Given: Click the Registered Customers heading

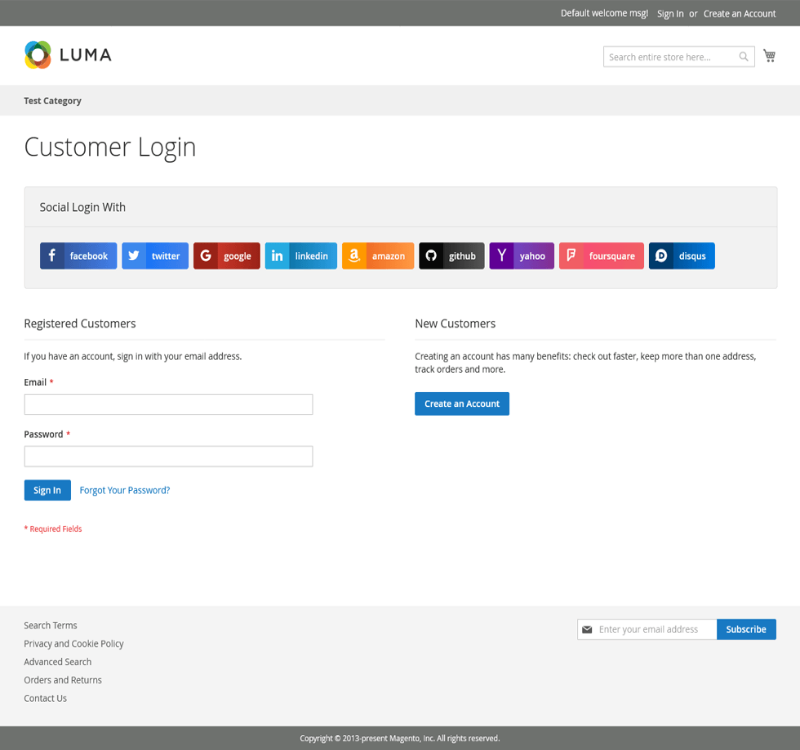Looking at the screenshot, I should pos(80,323).
